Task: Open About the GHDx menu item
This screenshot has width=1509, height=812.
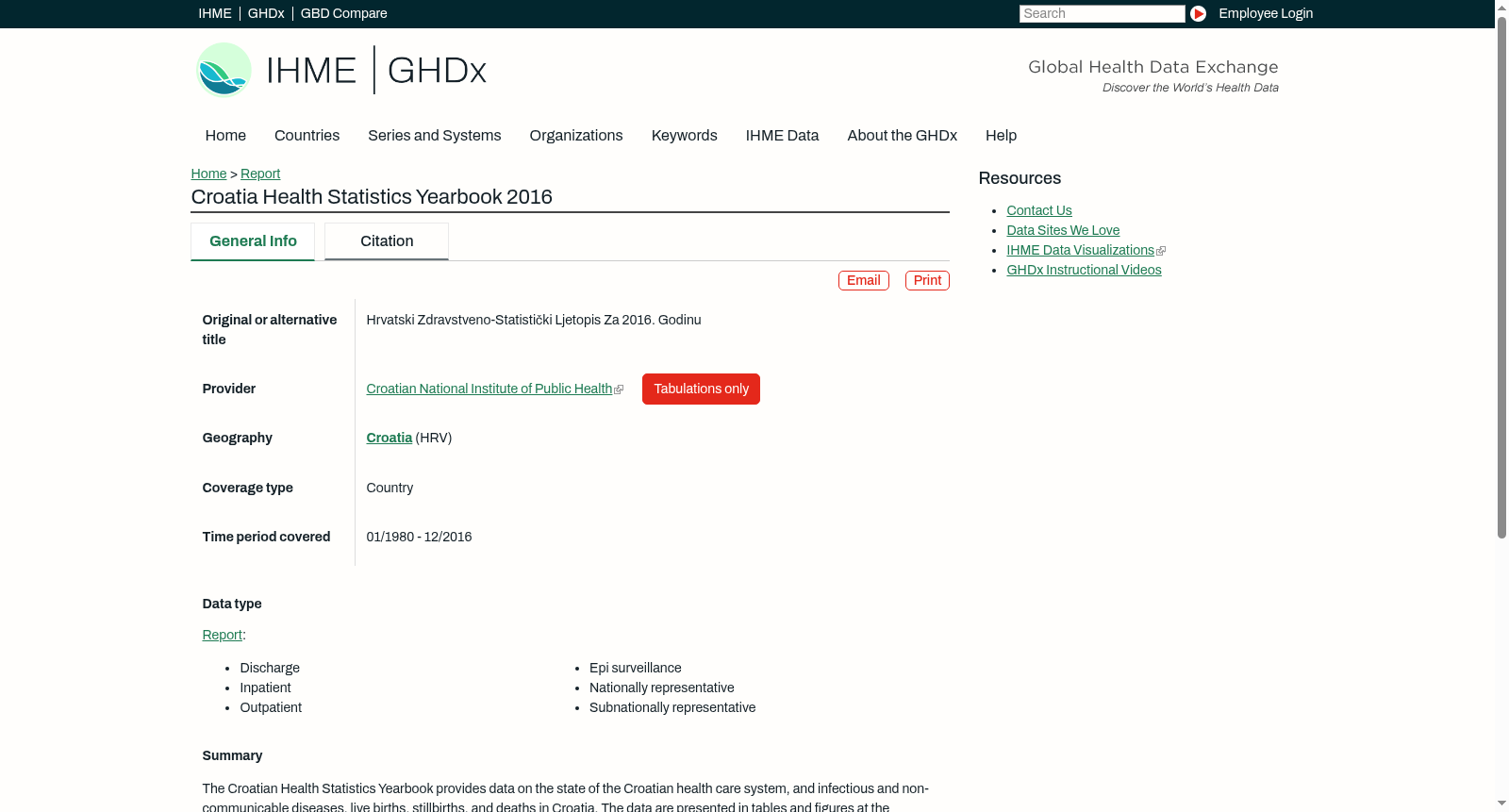Action: pyautogui.click(x=903, y=135)
